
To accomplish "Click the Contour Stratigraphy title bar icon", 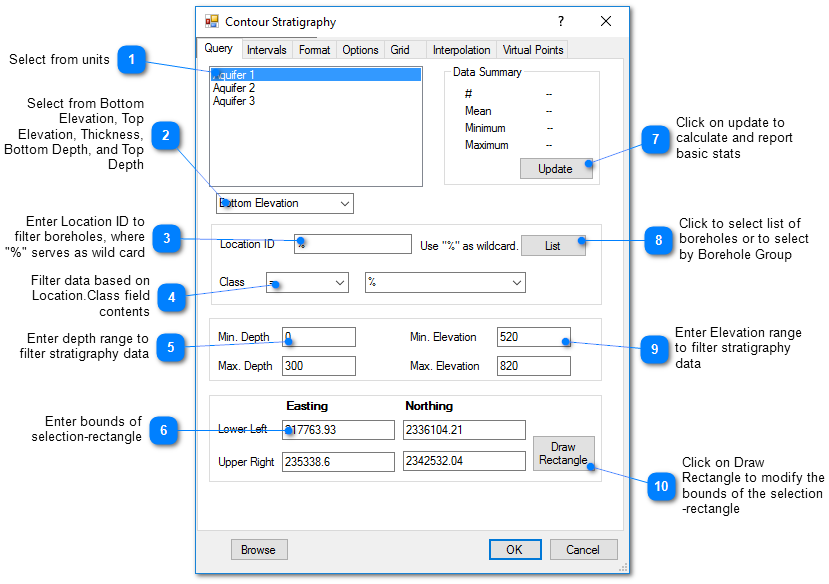I will tap(212, 21).
